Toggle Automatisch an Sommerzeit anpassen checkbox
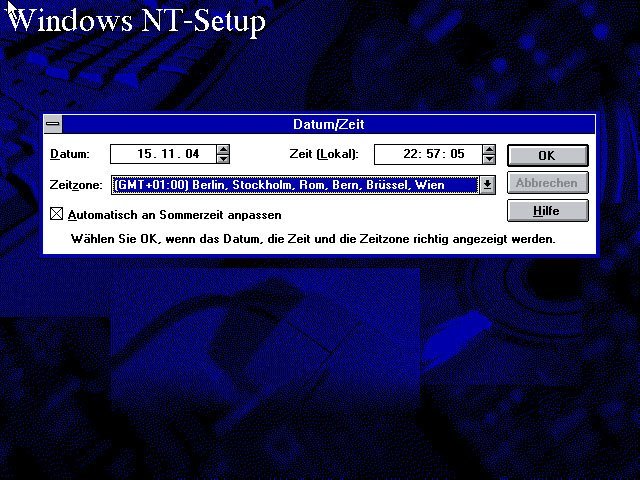Image resolution: width=640 pixels, height=480 pixels. tap(56, 214)
